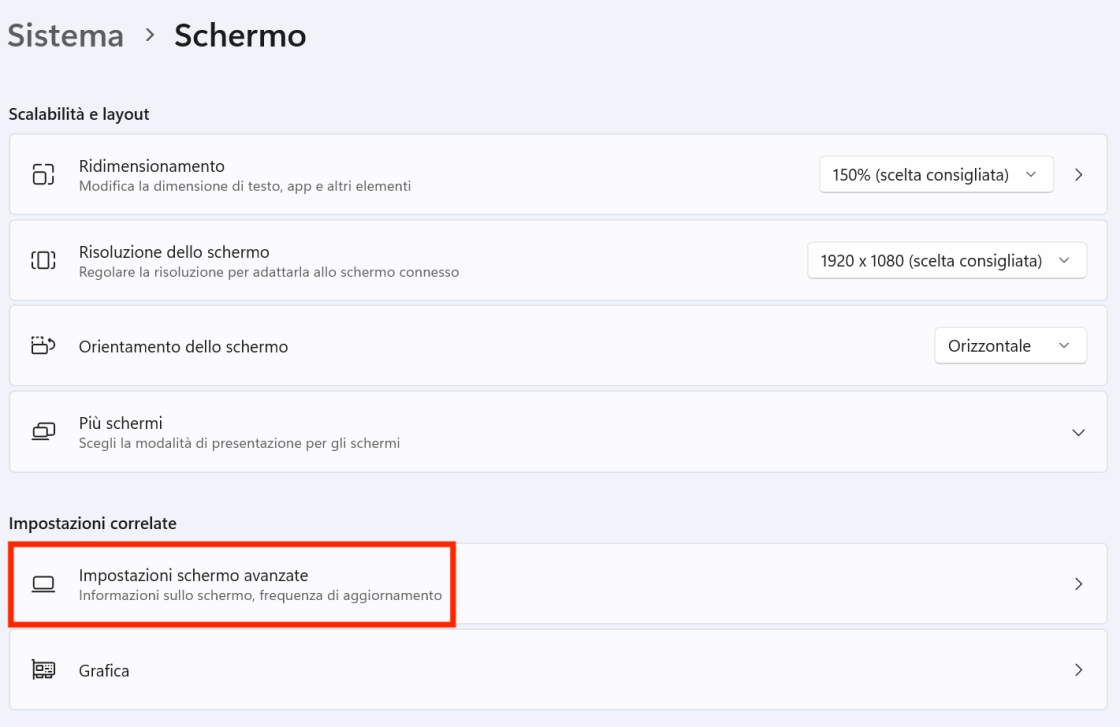This screenshot has height=727, width=1120.
Task: Click the Orientamento dello schermo row
Action: point(400,345)
